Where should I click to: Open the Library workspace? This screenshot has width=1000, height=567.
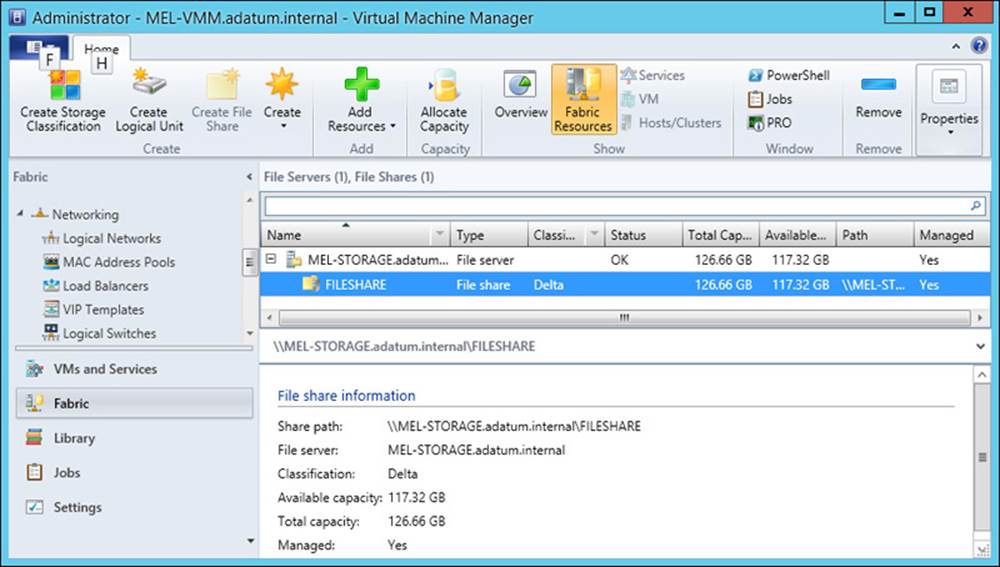pyautogui.click(x=135, y=438)
